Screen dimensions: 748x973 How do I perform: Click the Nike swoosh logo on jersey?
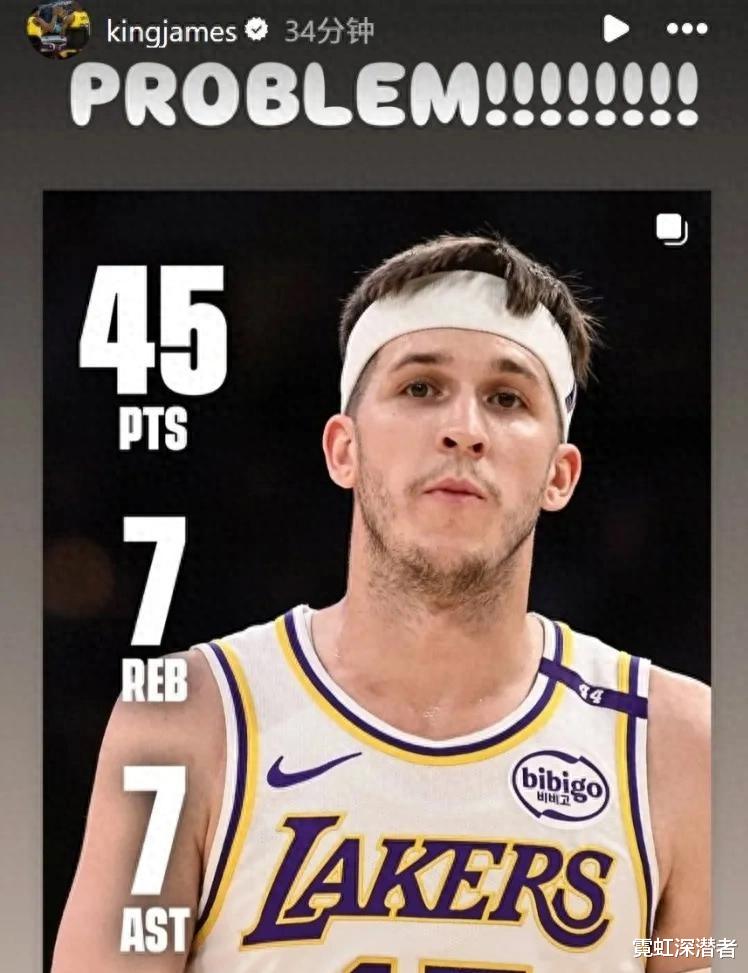click(x=313, y=769)
